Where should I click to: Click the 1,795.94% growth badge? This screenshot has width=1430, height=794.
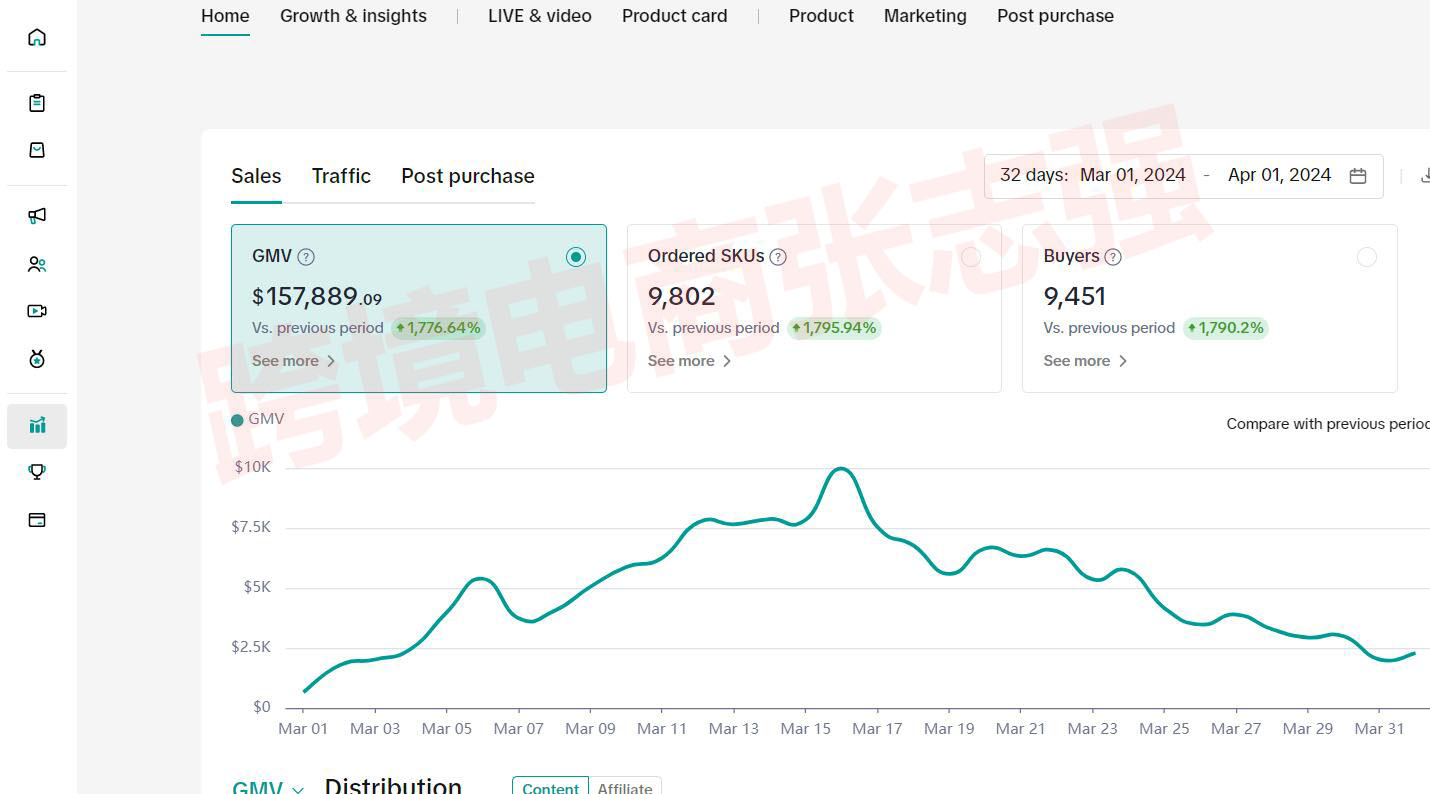[x=834, y=328]
